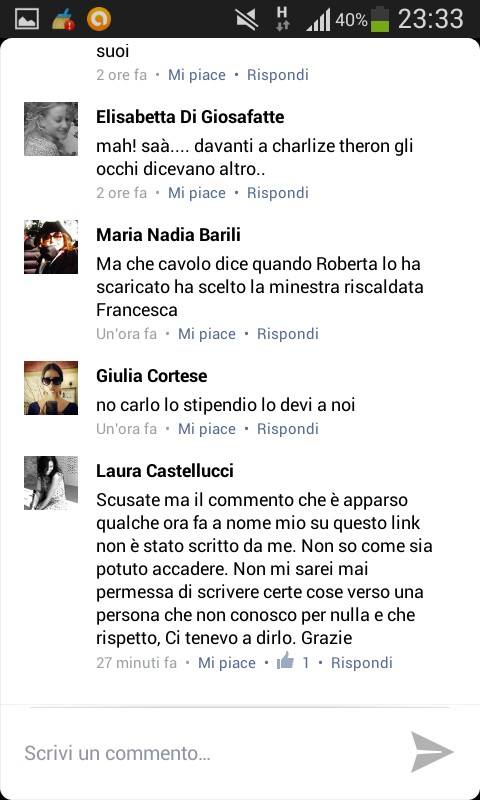Reply to Laura Castellucci's comment
Screen dimensions: 480x800
362,662
